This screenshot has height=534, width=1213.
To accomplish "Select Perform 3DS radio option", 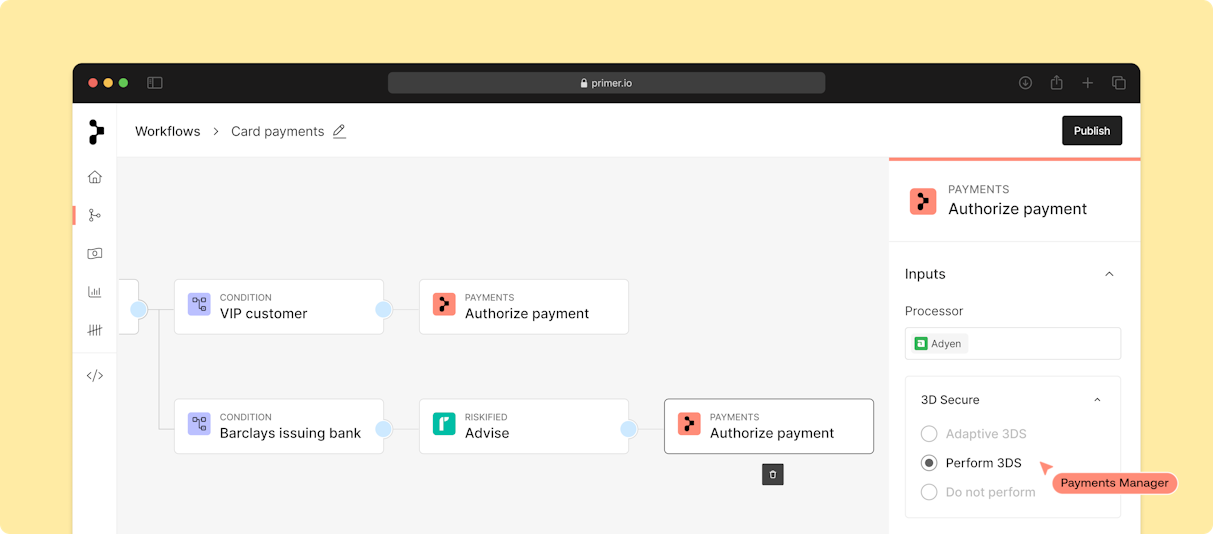I will [929, 463].
